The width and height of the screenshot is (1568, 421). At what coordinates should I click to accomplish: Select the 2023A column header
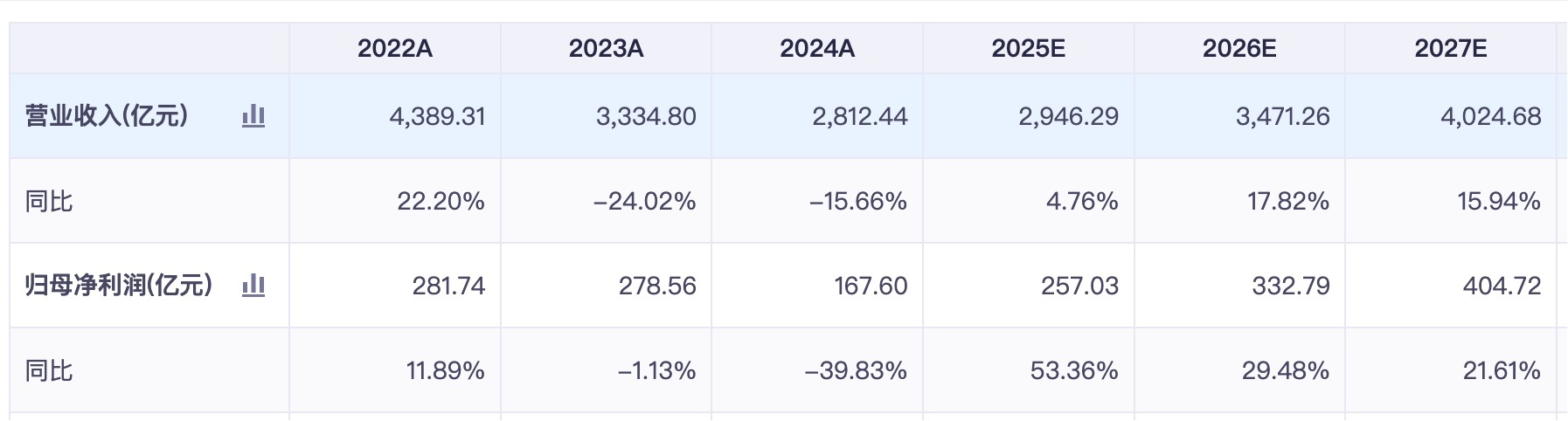(606, 49)
